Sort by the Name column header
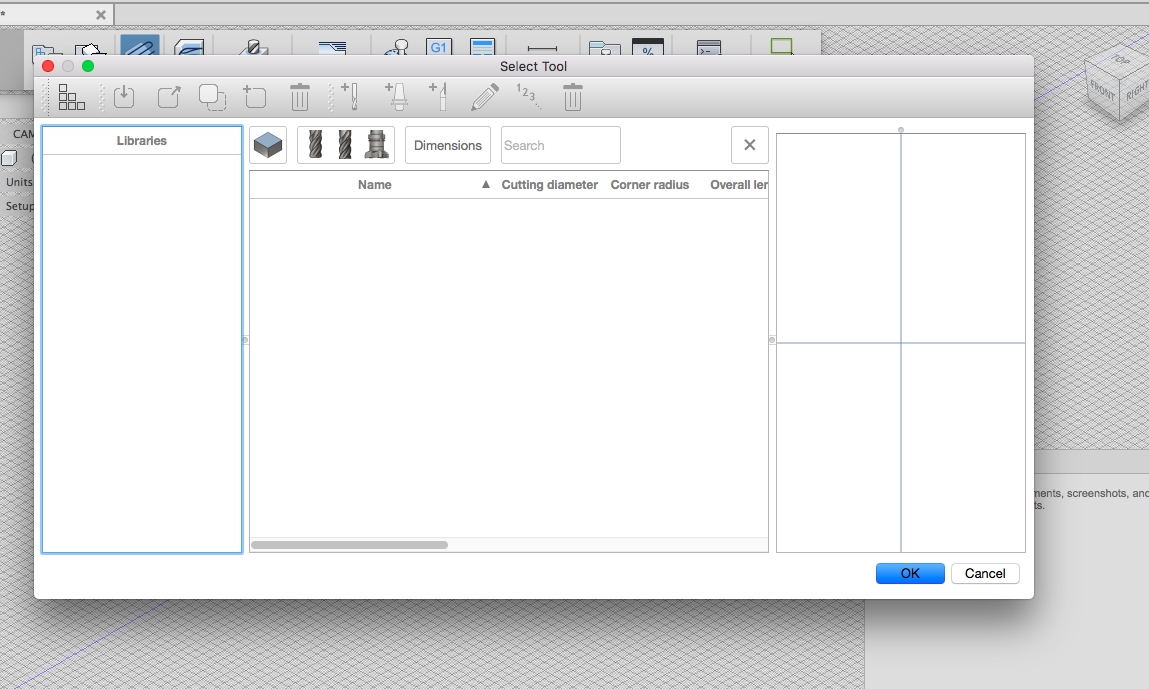This screenshot has height=689, width=1149. click(374, 185)
